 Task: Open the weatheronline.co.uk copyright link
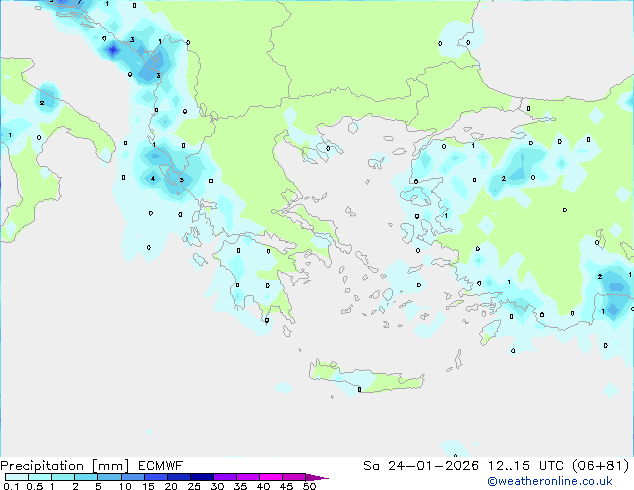pos(549,481)
